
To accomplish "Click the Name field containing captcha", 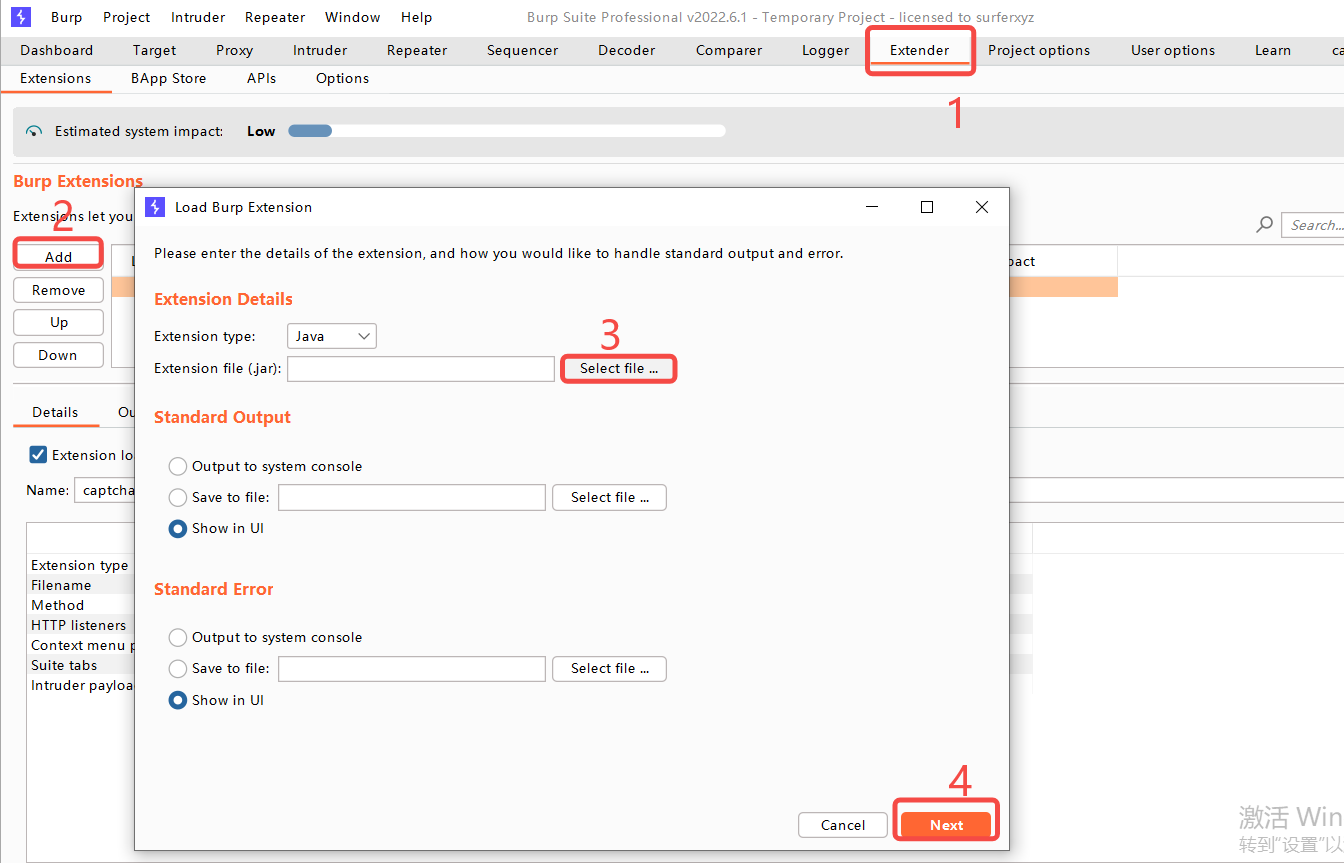I will tap(105, 490).
